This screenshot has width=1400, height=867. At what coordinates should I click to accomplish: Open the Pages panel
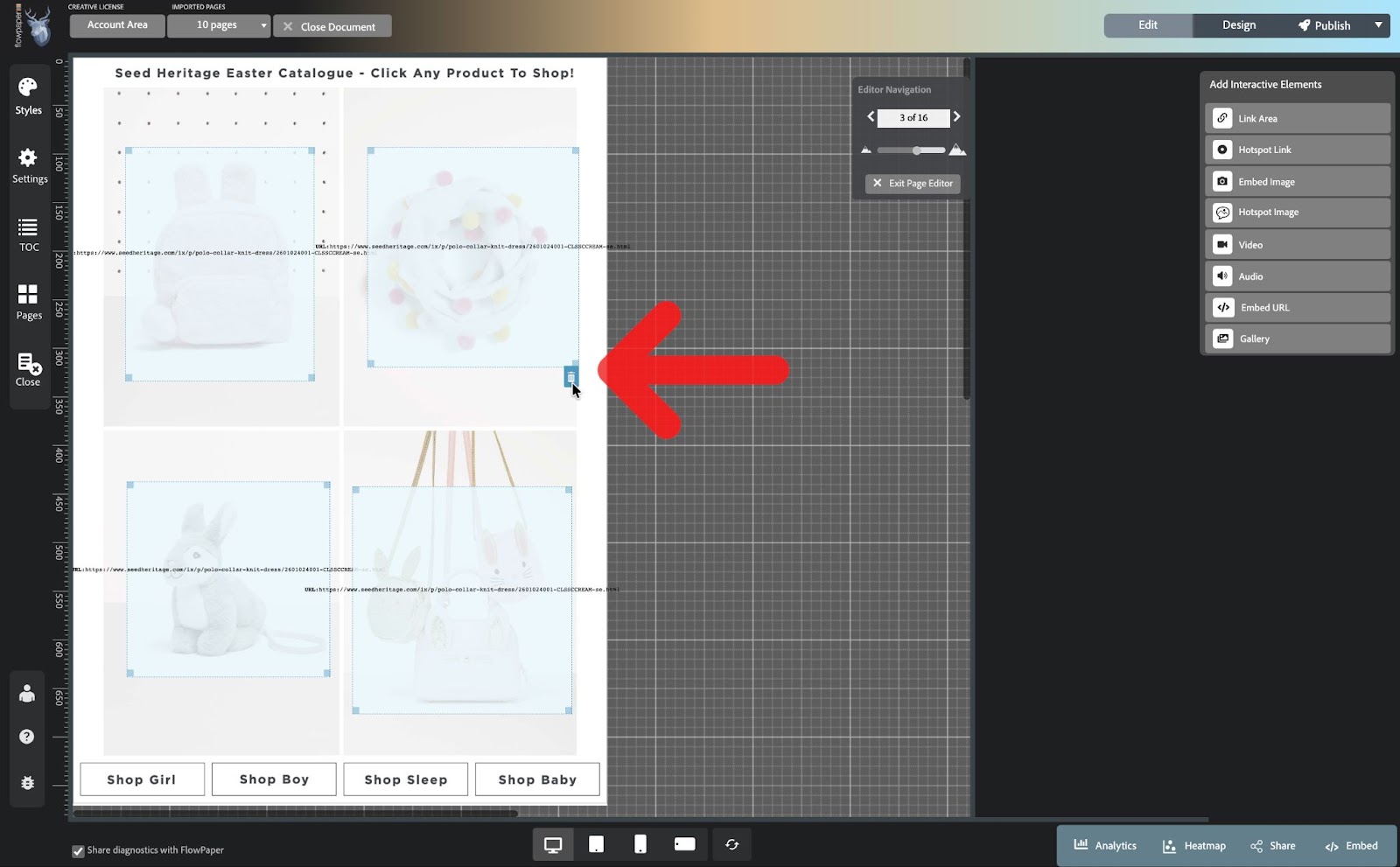(x=29, y=301)
